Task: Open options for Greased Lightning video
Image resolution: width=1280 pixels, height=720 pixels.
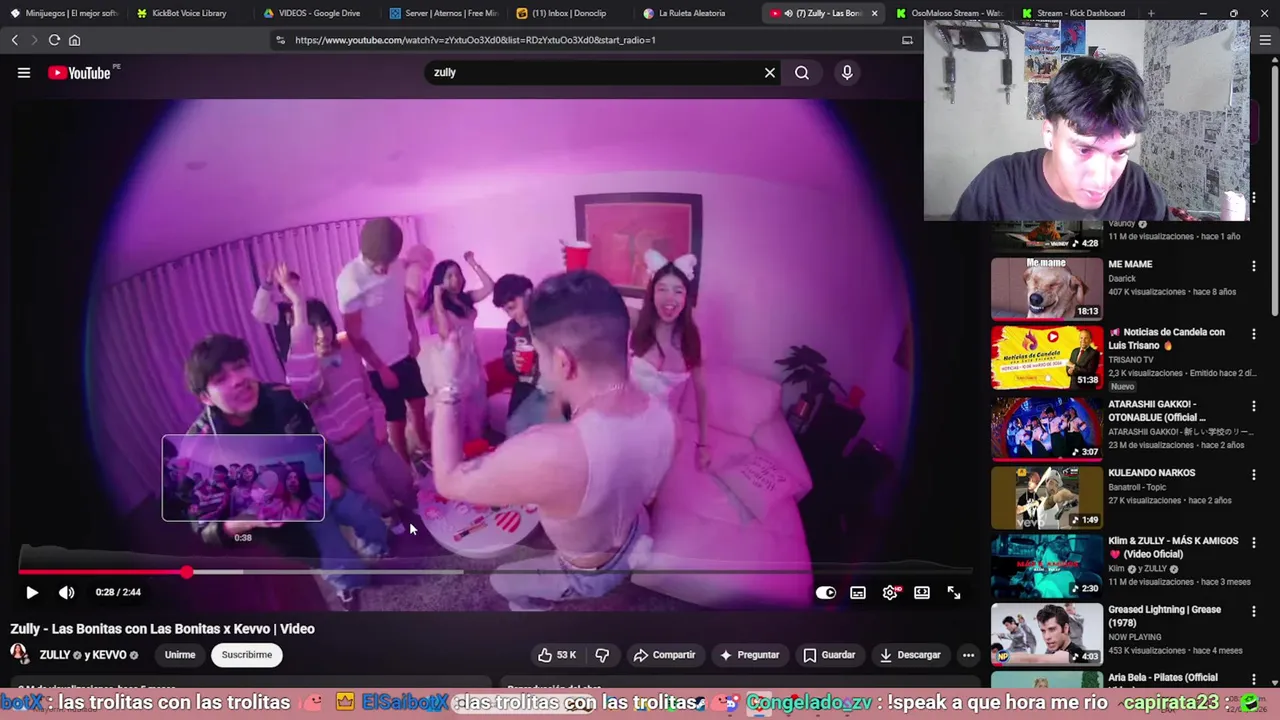Action: point(1253,610)
